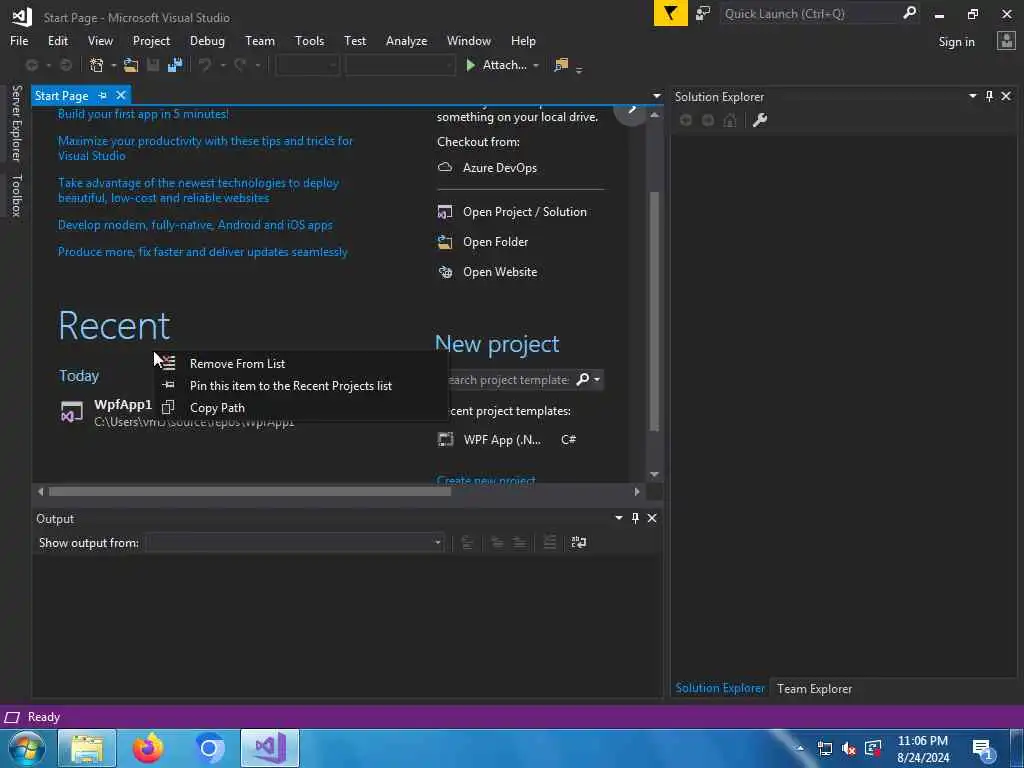
Task: Click the WpfApp1 solution icon in Recent
Action: [72, 412]
